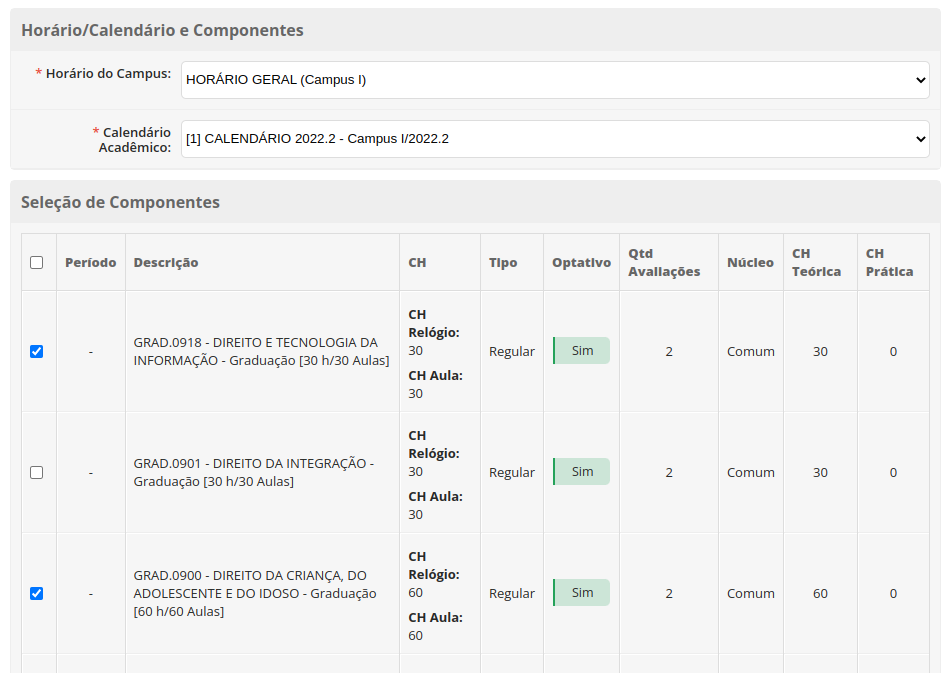This screenshot has height=673, width=948.
Task: Uncheck GRAD.0918 Direito e Tecnologia da Informação
Action: click(37, 352)
